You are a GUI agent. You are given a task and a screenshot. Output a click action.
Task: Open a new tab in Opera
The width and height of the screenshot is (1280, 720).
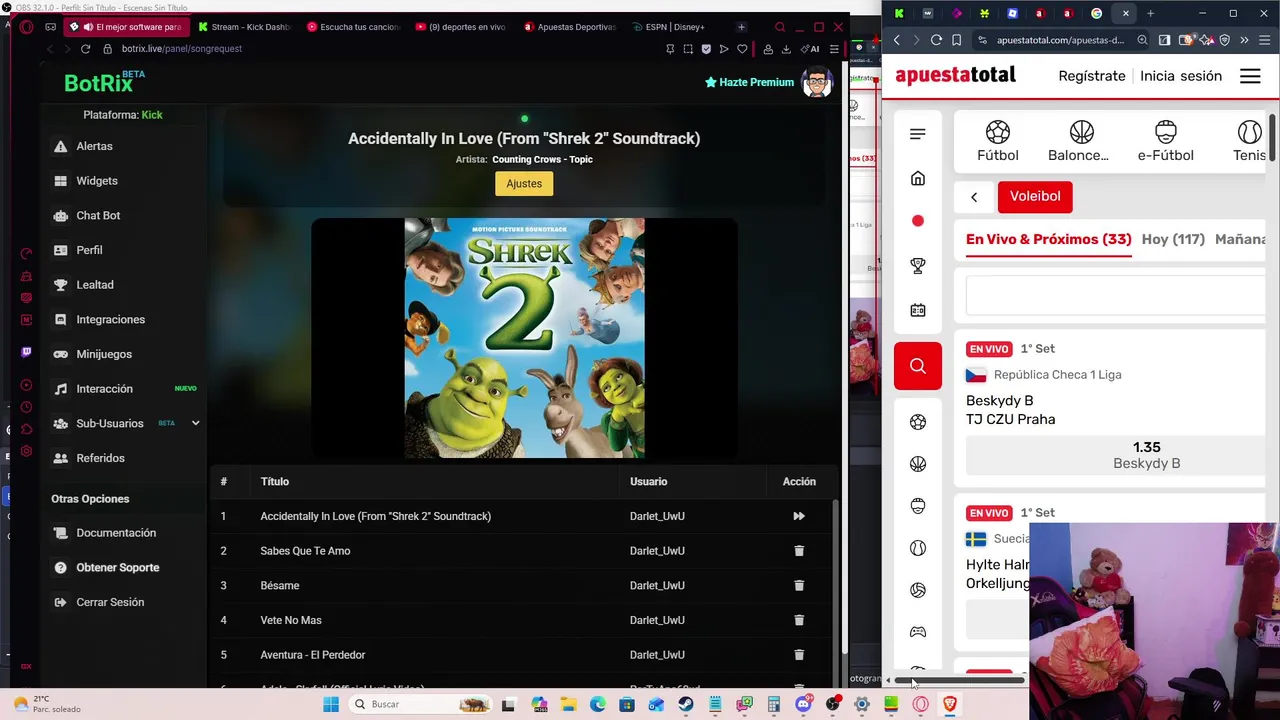pos(741,27)
